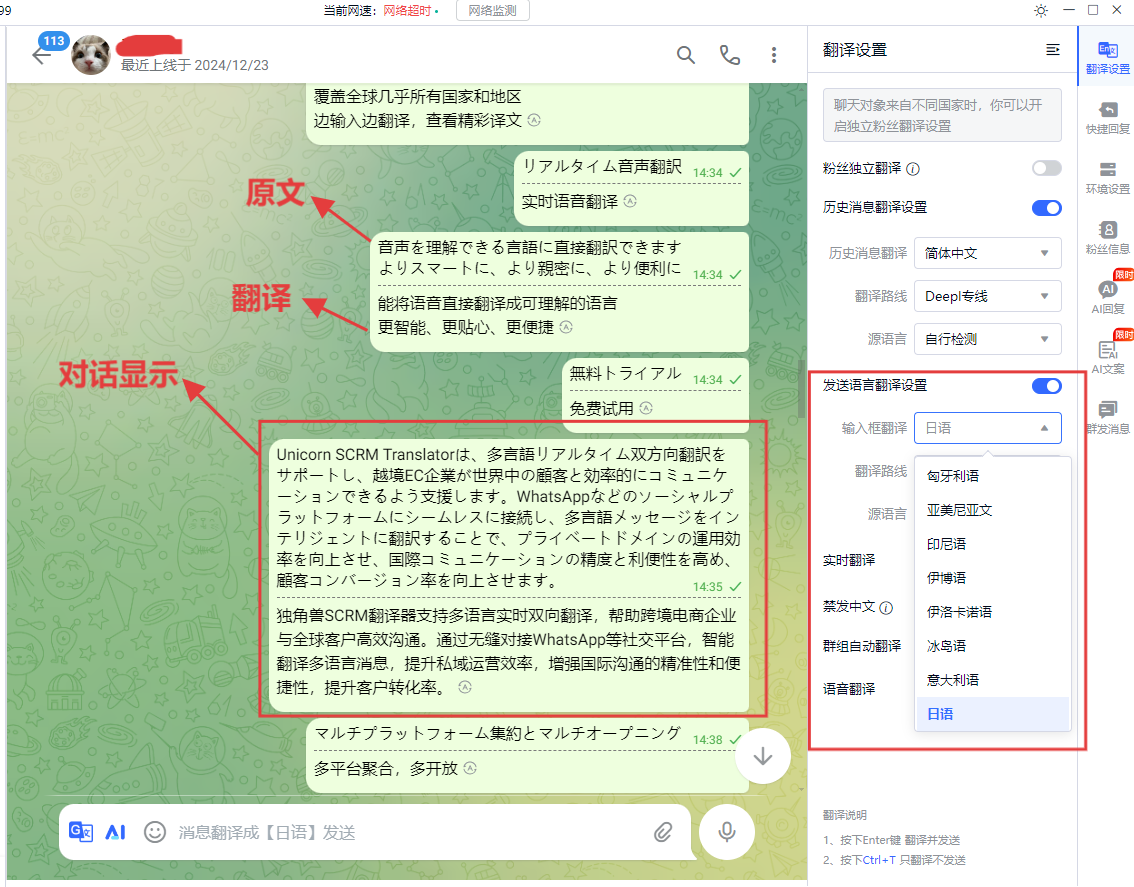Attach a file with the paperclip icon
The image size is (1134, 887).
point(663,832)
